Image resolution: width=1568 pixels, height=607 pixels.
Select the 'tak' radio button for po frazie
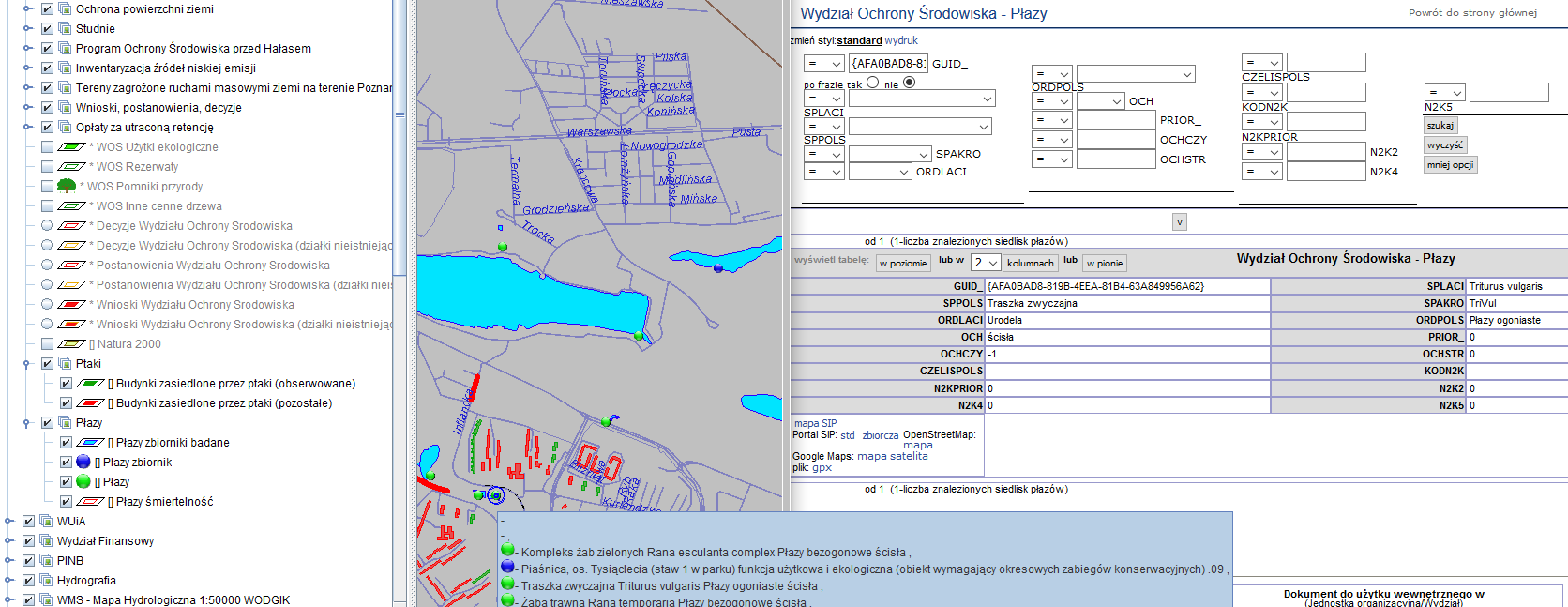(x=873, y=83)
